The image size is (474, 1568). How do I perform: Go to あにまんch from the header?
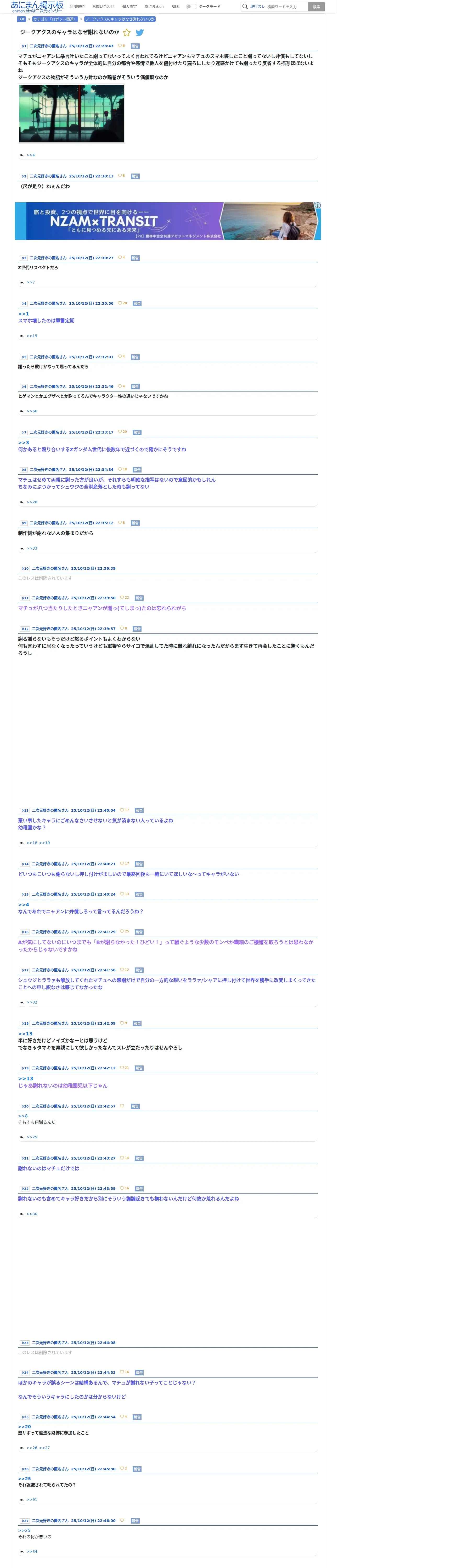[x=154, y=7]
